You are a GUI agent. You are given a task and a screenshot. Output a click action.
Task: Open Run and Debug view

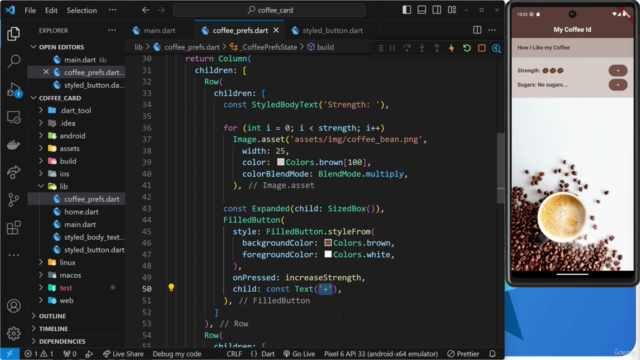coord(13,90)
